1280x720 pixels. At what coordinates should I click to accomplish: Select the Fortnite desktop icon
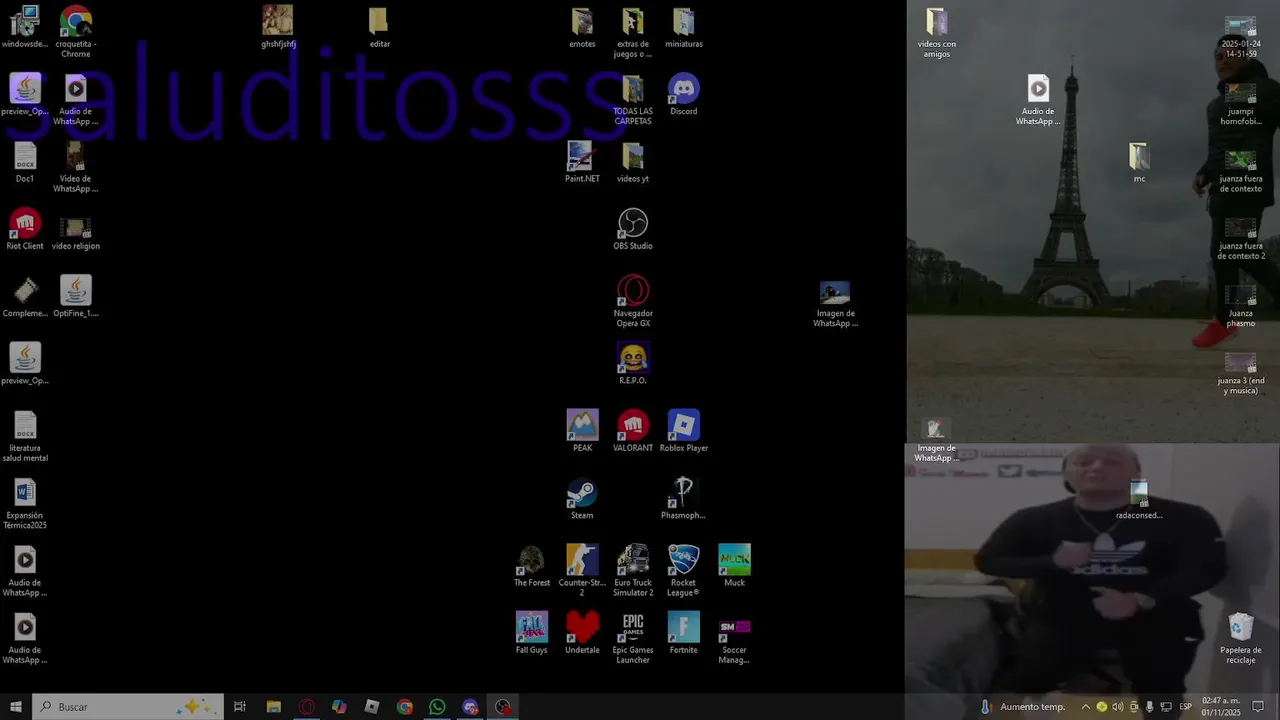point(684,633)
